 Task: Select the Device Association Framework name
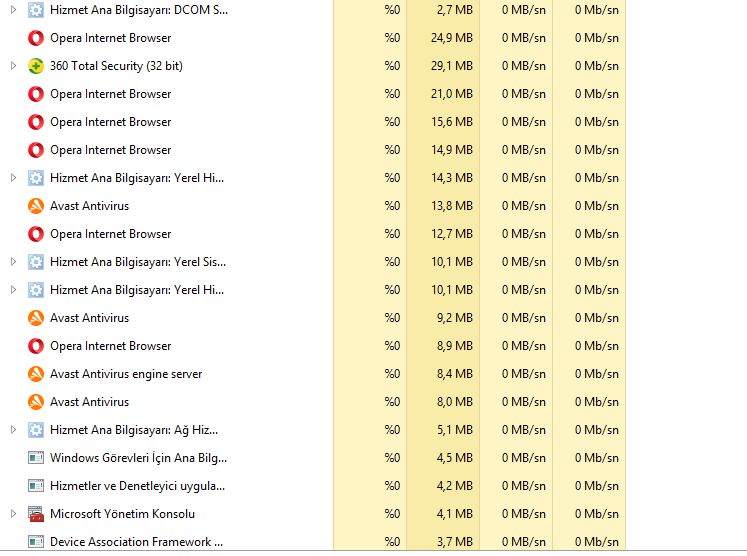point(136,542)
